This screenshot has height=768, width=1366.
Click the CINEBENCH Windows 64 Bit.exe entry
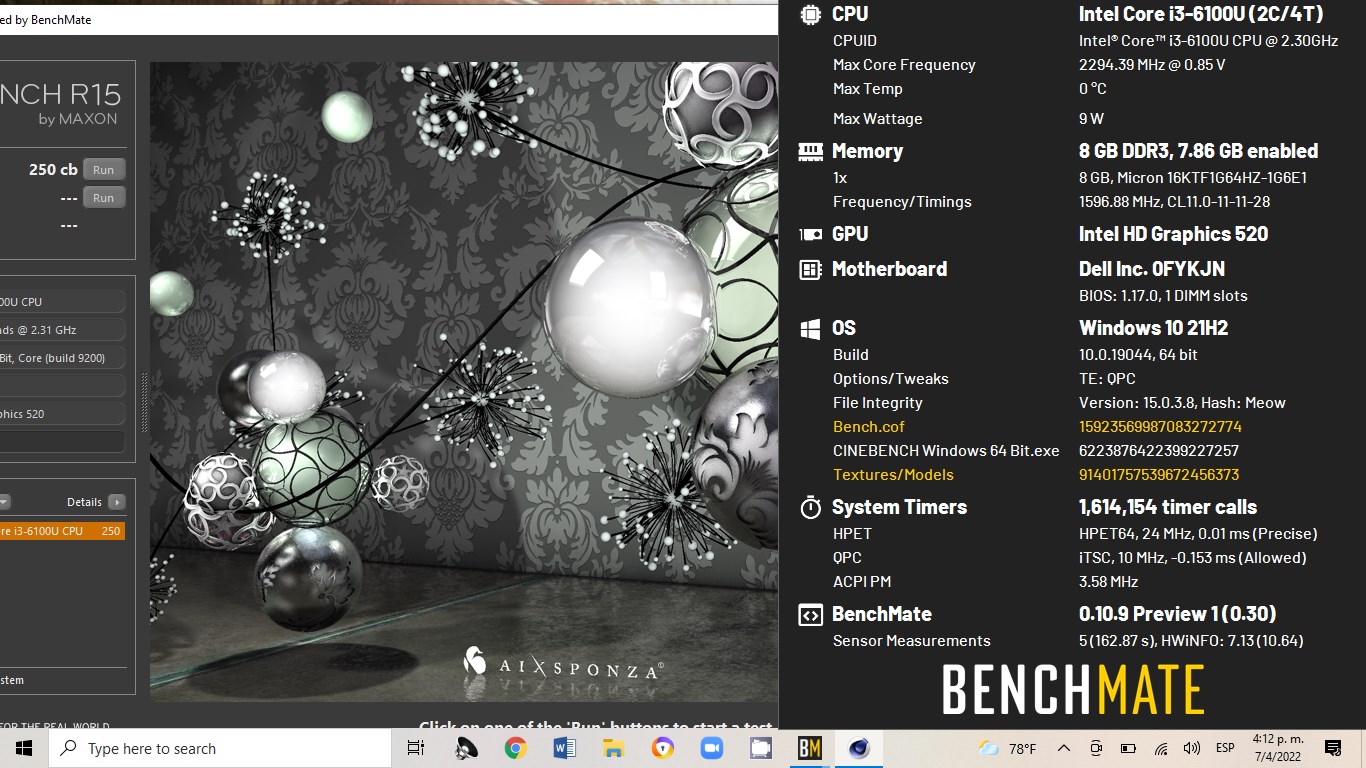click(x=946, y=451)
